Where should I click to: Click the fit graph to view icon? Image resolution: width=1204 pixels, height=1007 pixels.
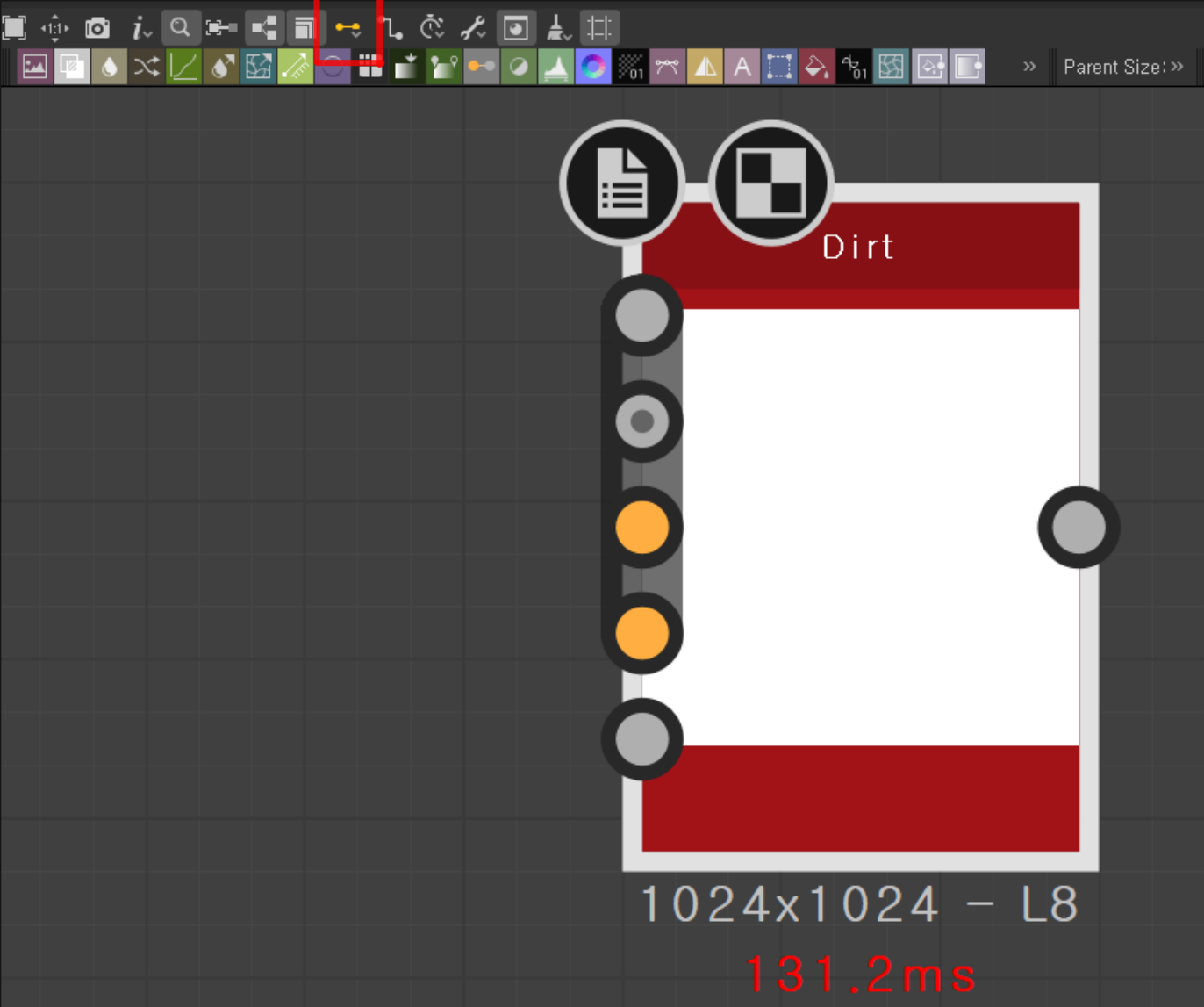(x=14, y=28)
